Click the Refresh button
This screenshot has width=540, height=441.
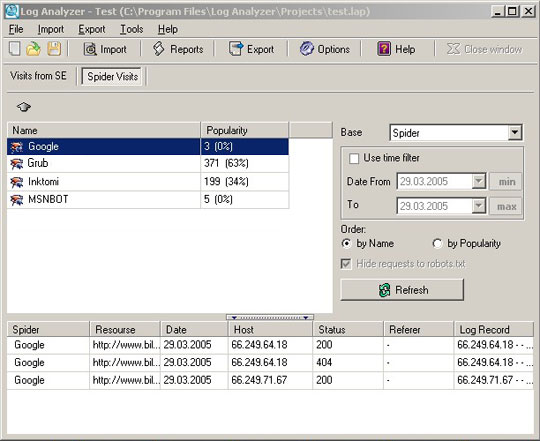tap(402, 290)
